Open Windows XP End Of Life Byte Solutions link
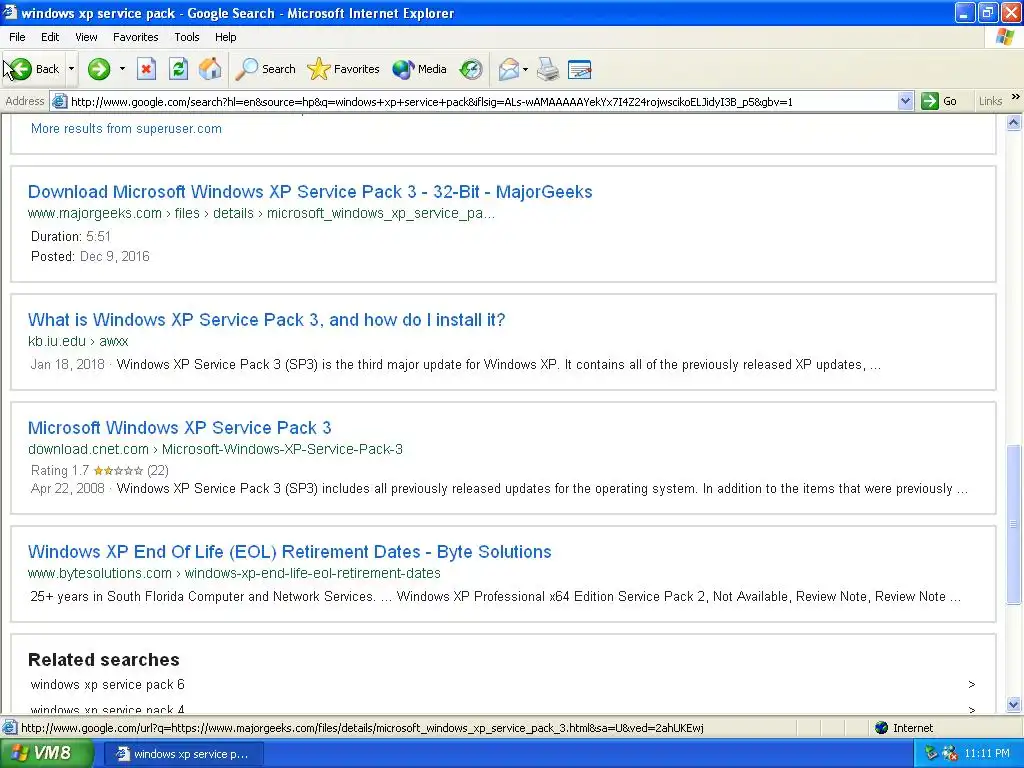 (x=289, y=551)
